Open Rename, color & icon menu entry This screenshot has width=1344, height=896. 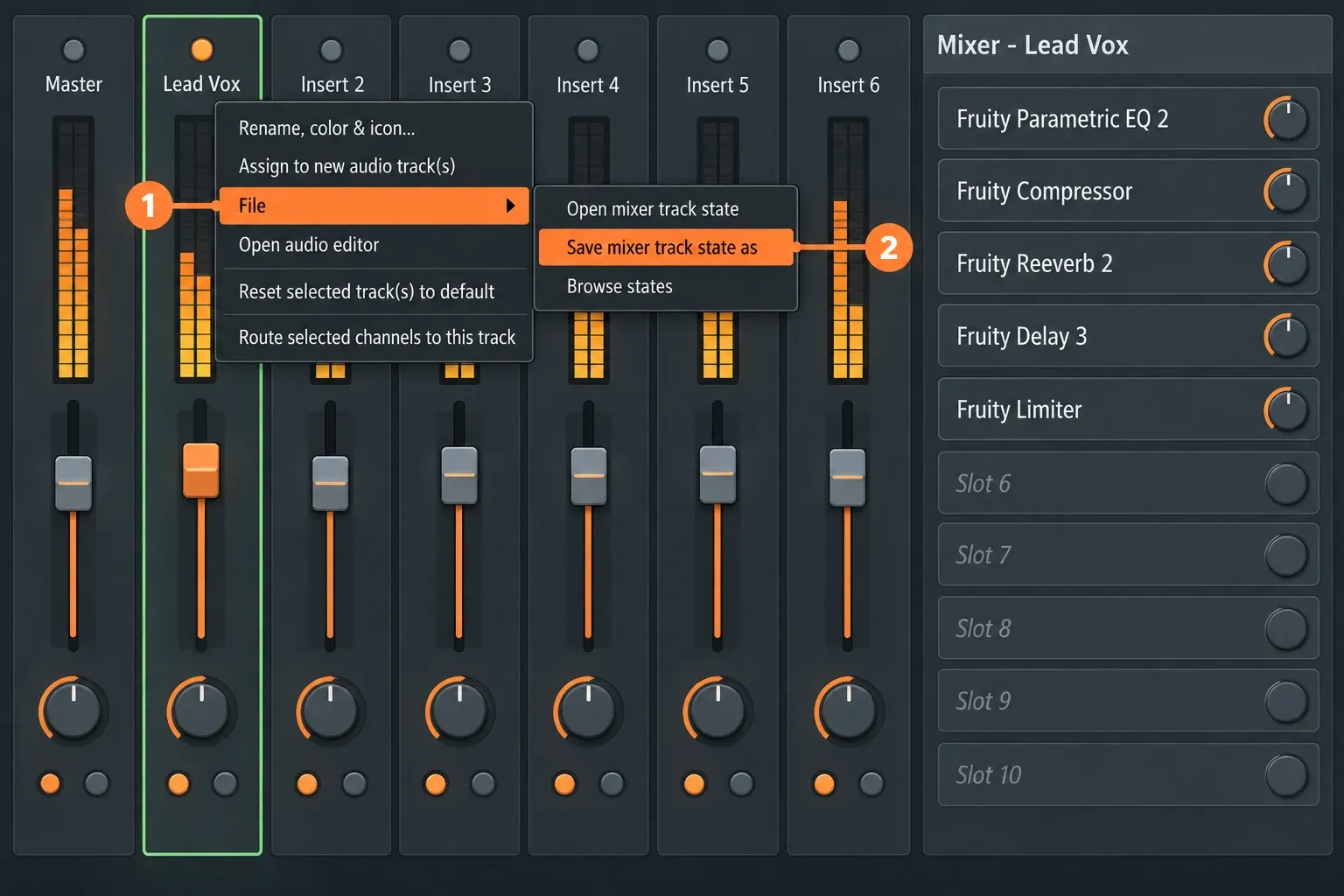(x=374, y=129)
